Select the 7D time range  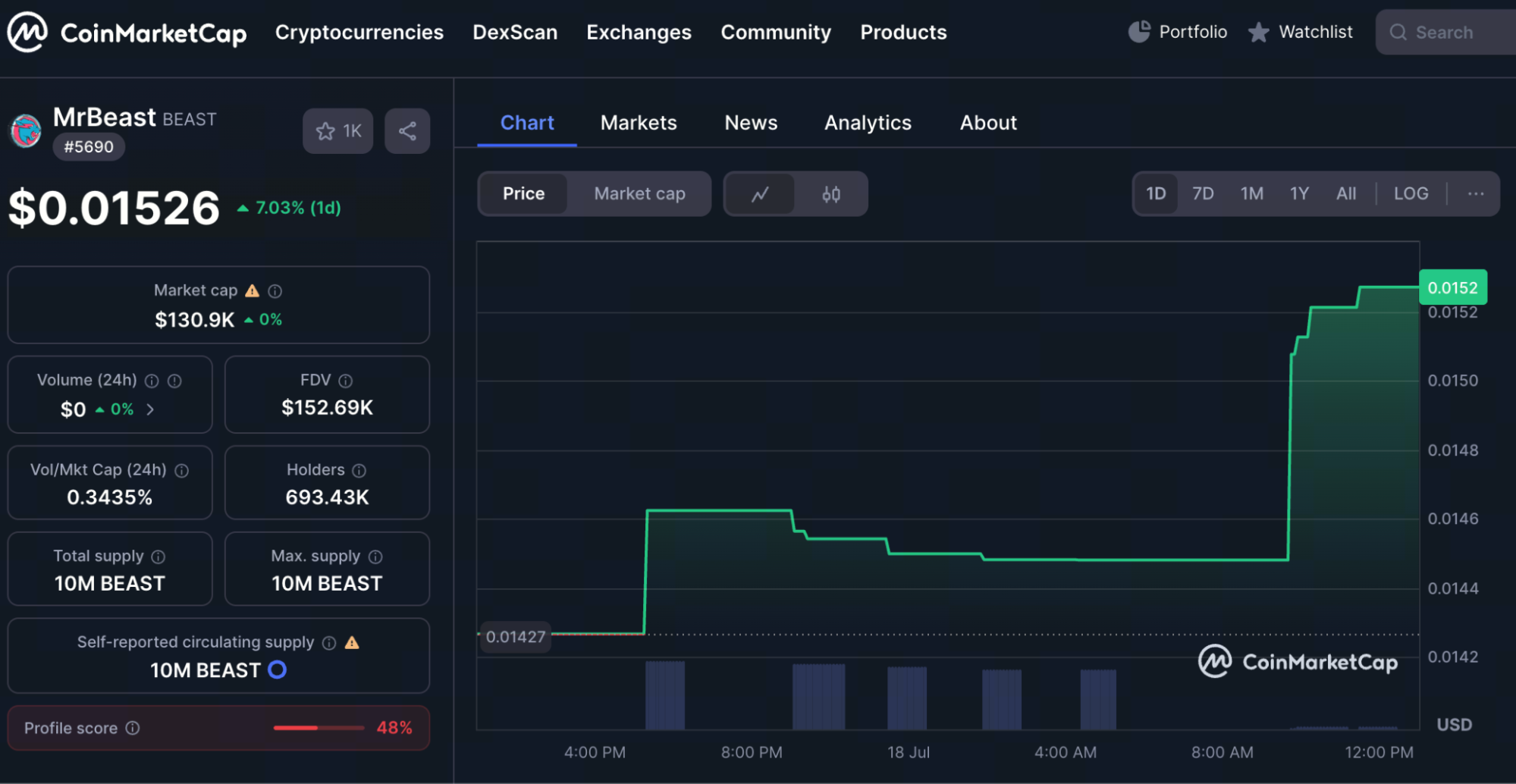pyautogui.click(x=1203, y=194)
